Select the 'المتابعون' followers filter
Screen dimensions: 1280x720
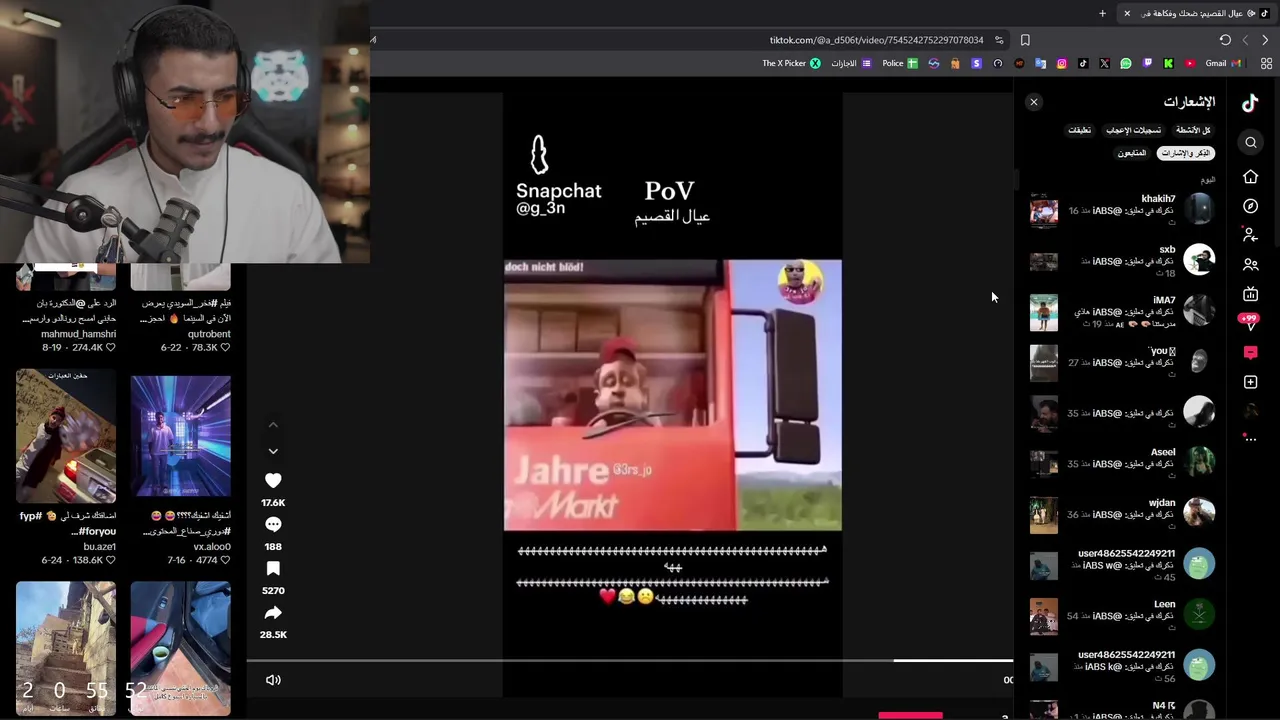coord(1132,153)
